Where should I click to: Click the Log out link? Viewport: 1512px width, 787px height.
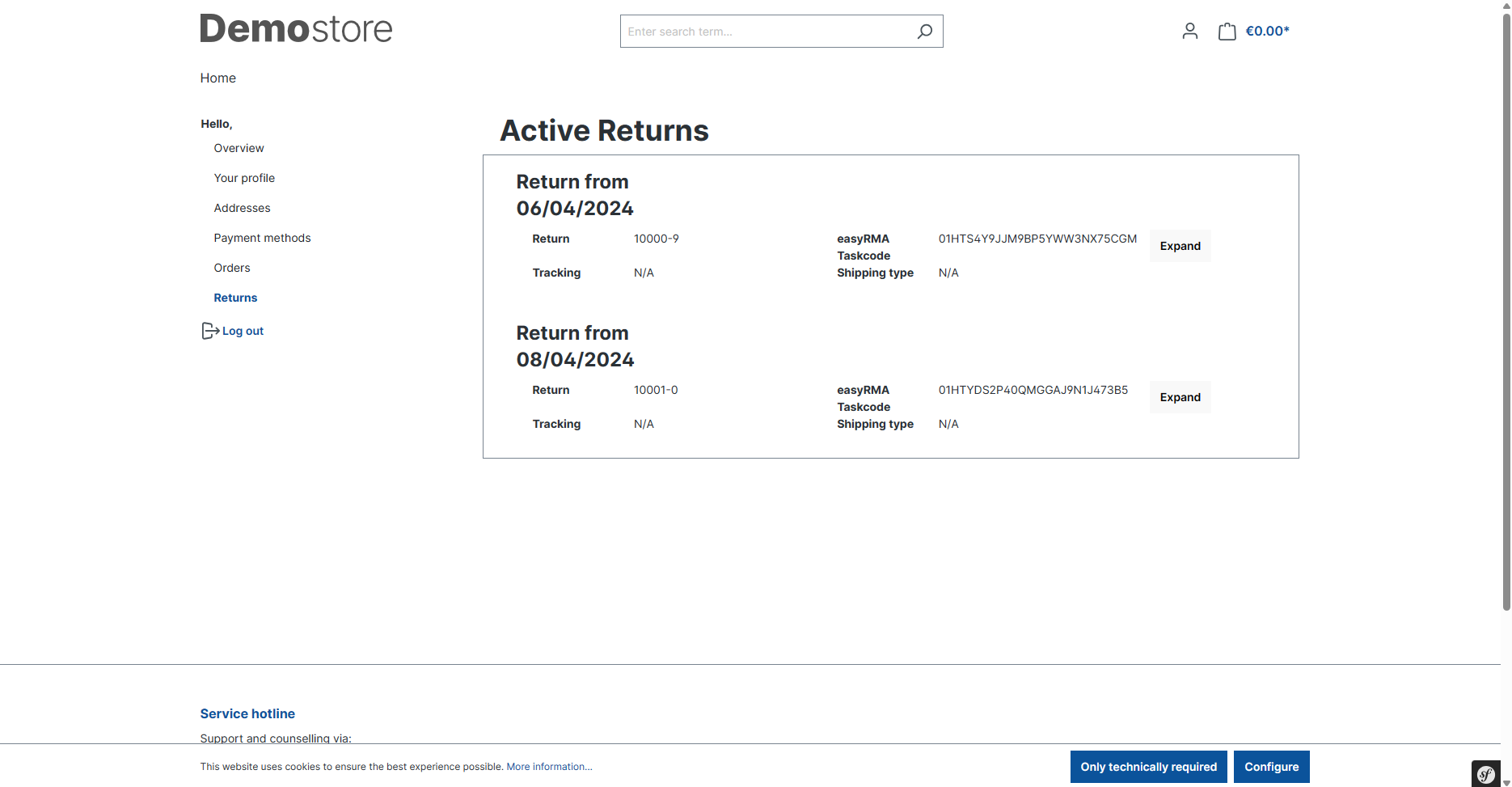coord(243,331)
